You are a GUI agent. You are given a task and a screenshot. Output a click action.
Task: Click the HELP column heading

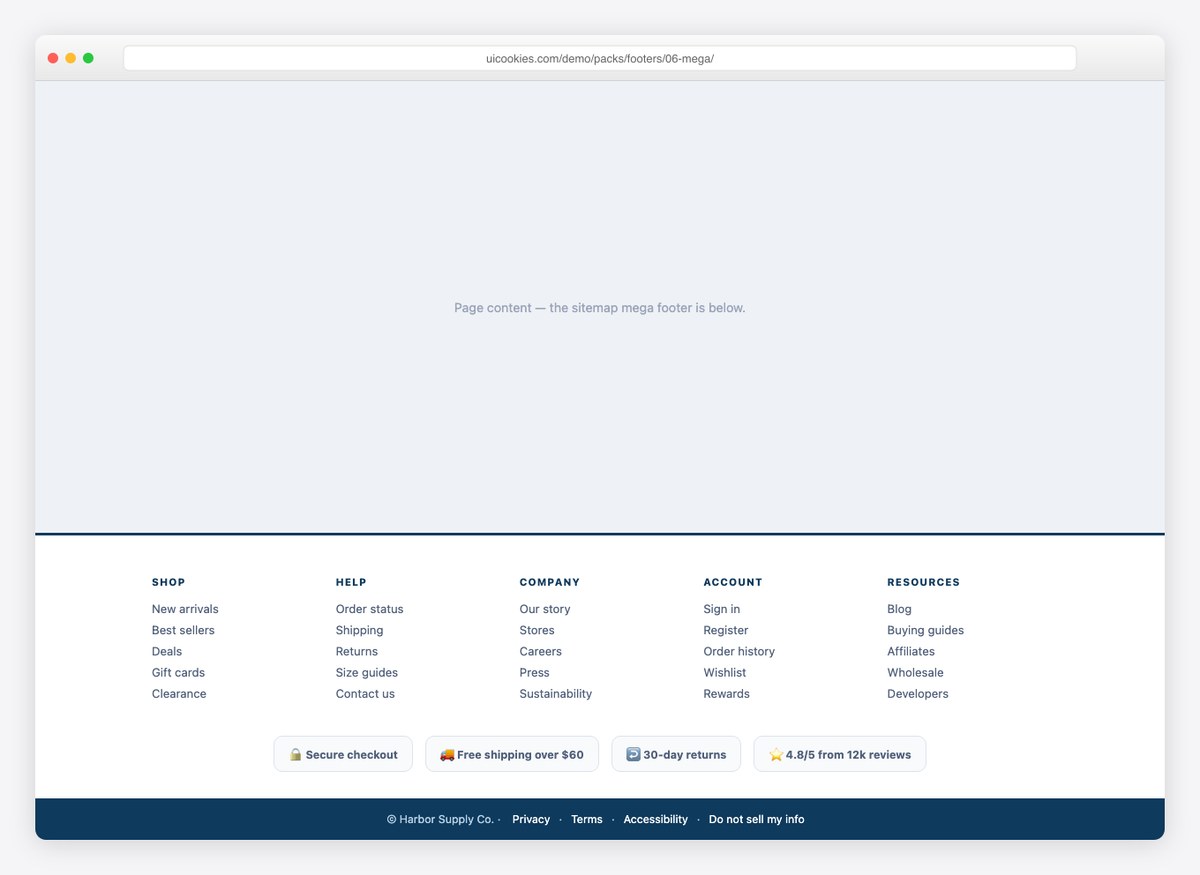pos(351,582)
